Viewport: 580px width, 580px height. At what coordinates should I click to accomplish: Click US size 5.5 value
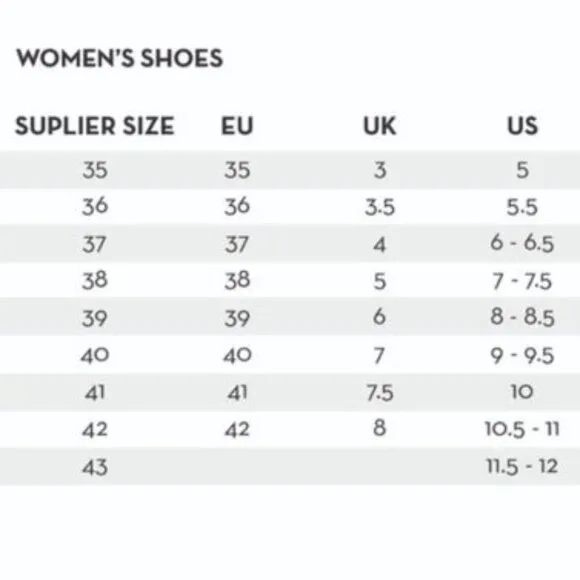coord(522,207)
